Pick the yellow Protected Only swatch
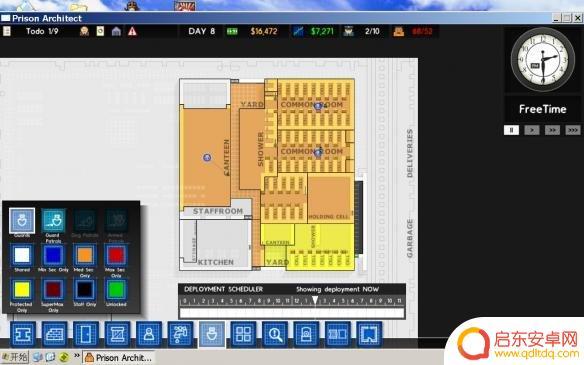 pyautogui.click(x=22, y=290)
